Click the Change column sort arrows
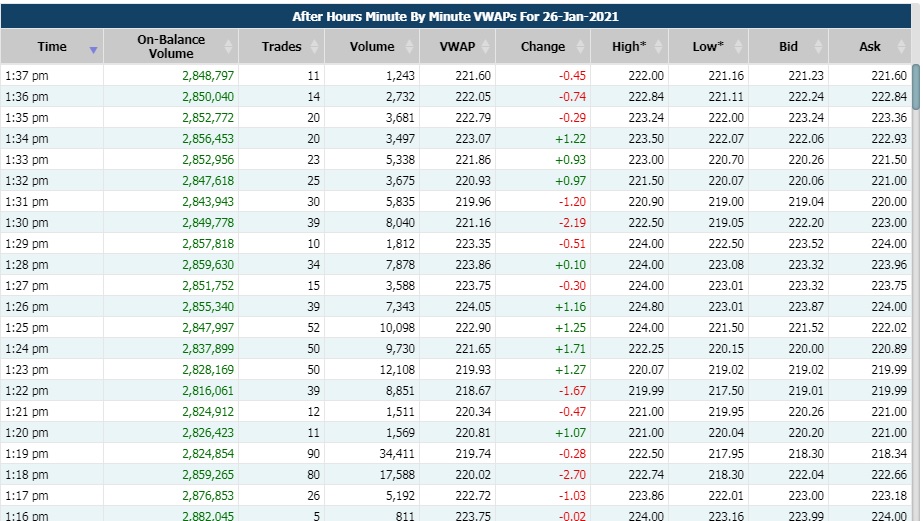Screen dimensions: 923x521 579,47
